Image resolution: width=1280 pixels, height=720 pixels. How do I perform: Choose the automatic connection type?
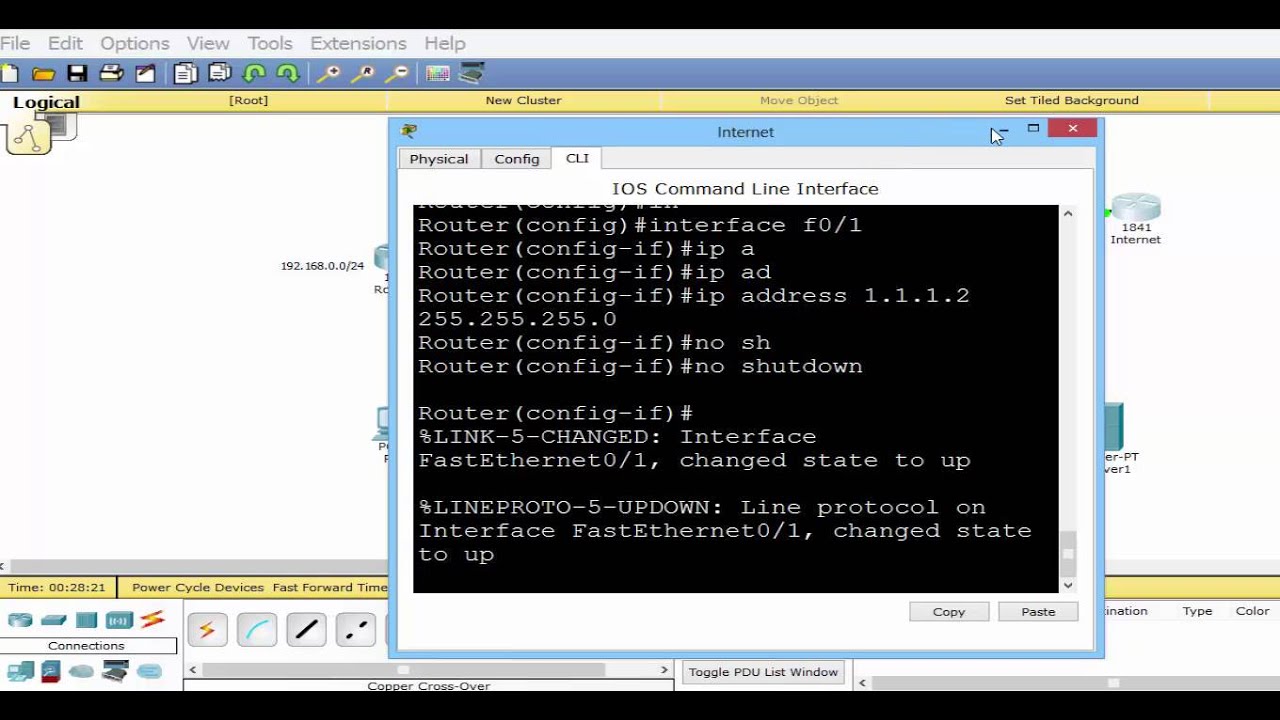tap(207, 629)
